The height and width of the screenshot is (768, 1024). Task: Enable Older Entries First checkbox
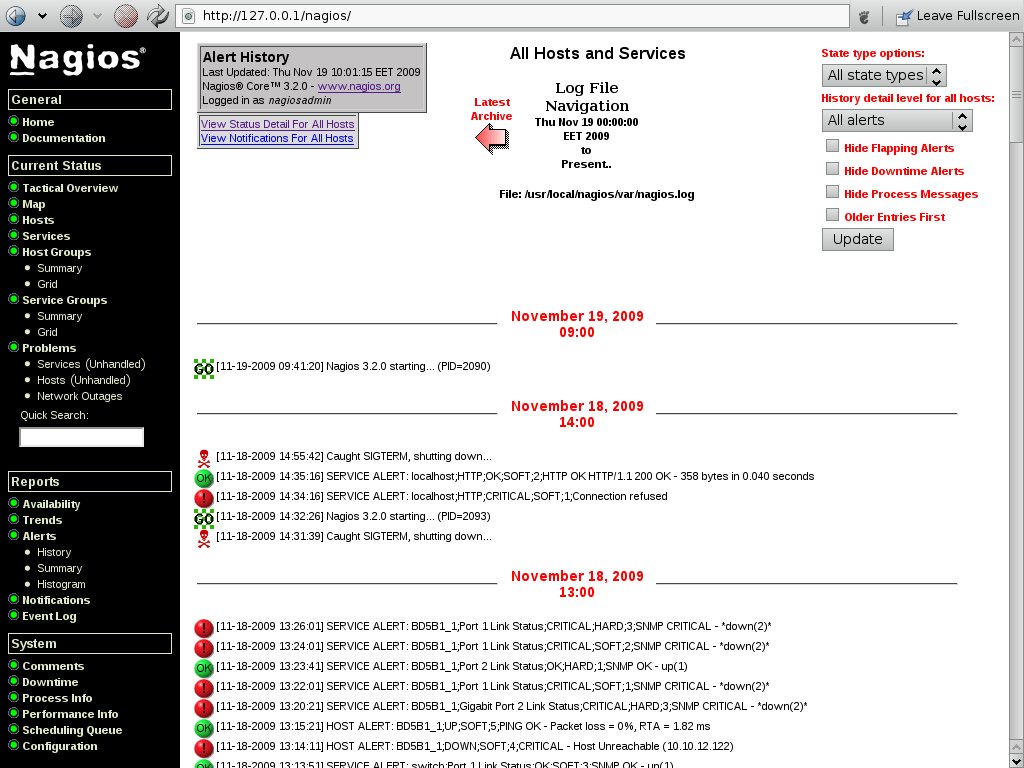[x=832, y=214]
